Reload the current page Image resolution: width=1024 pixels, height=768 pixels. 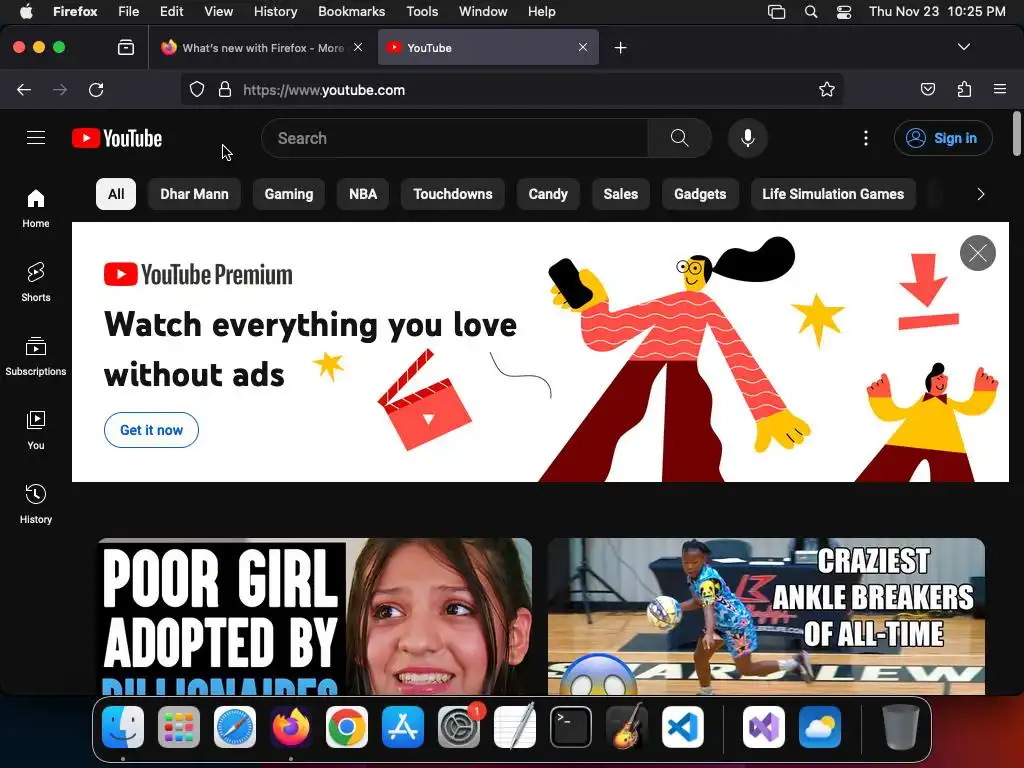coord(96,89)
